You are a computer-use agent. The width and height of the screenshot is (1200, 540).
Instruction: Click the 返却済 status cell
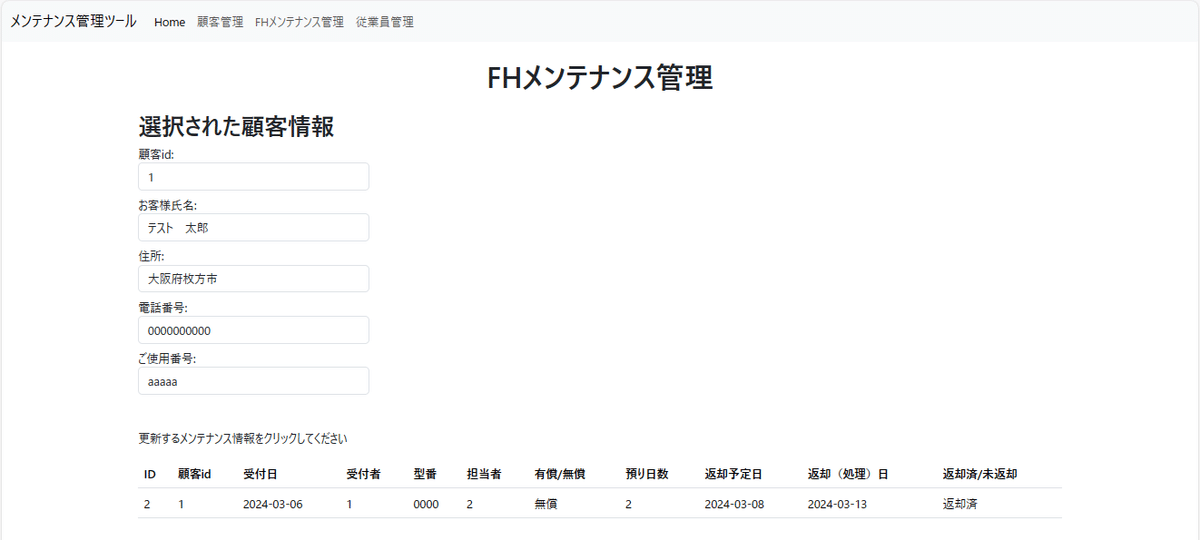coord(959,504)
